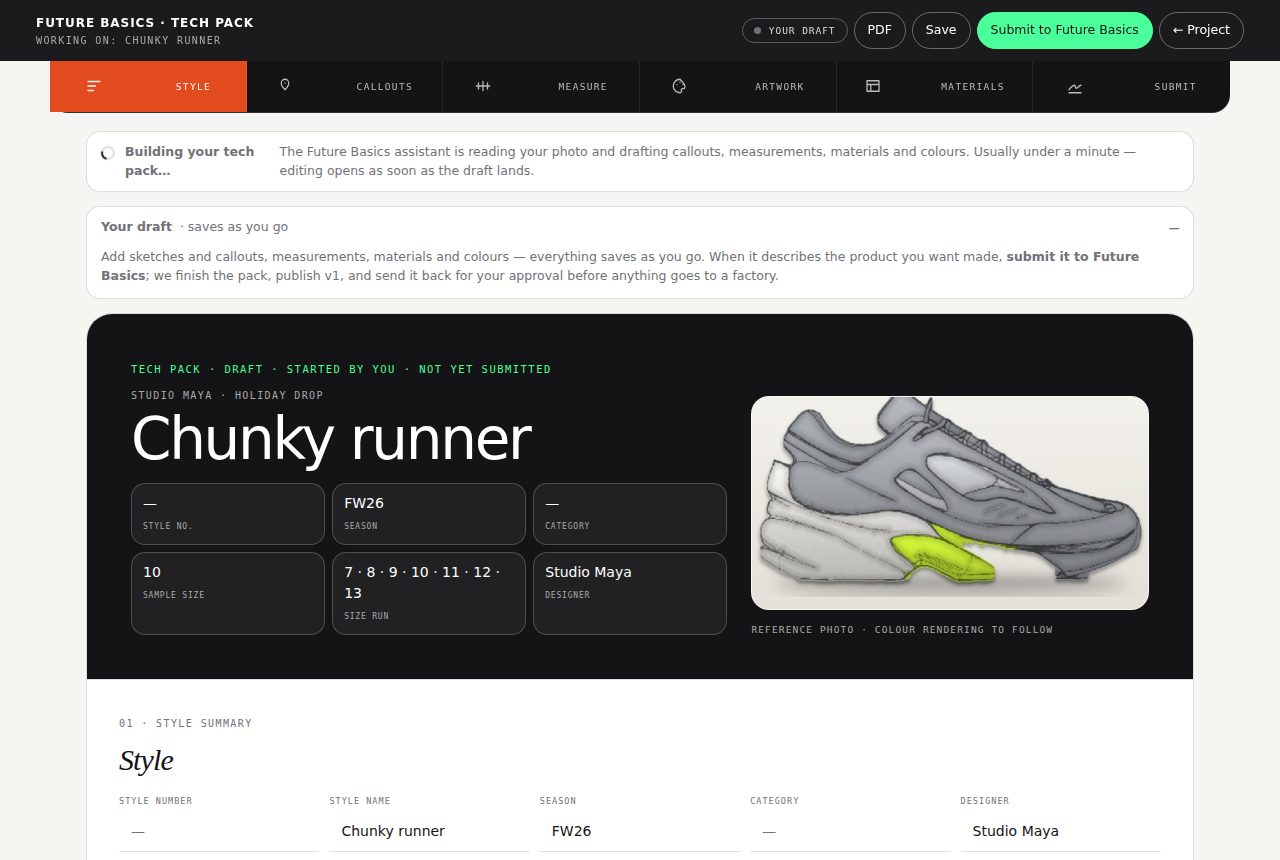Export the tech pack as PDF
This screenshot has width=1280, height=860.
[880, 30]
